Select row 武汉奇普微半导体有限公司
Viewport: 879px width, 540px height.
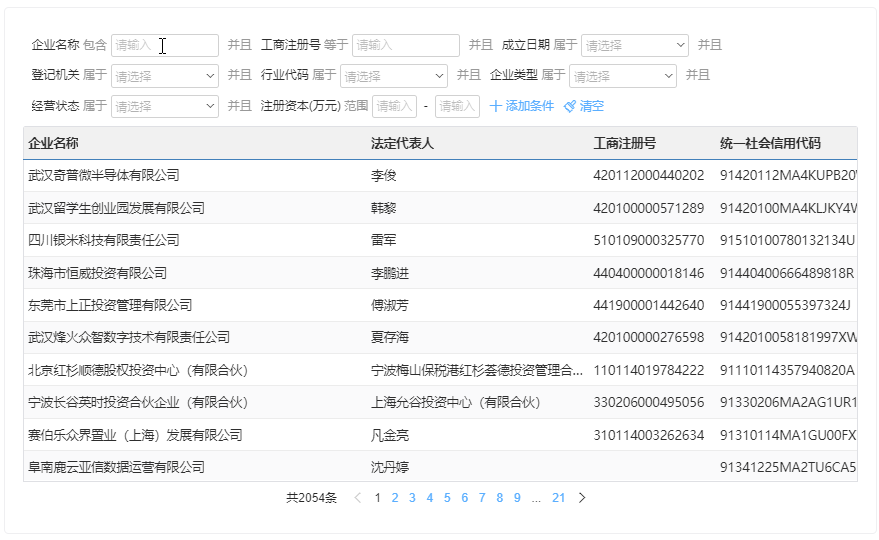pos(440,176)
